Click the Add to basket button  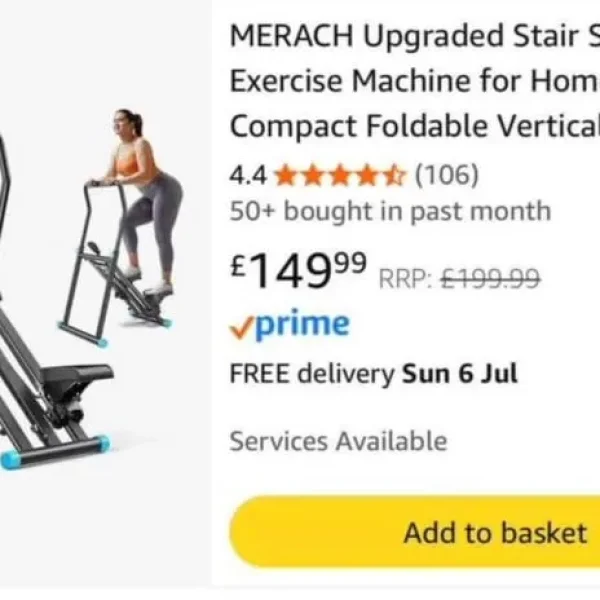[x=415, y=532]
